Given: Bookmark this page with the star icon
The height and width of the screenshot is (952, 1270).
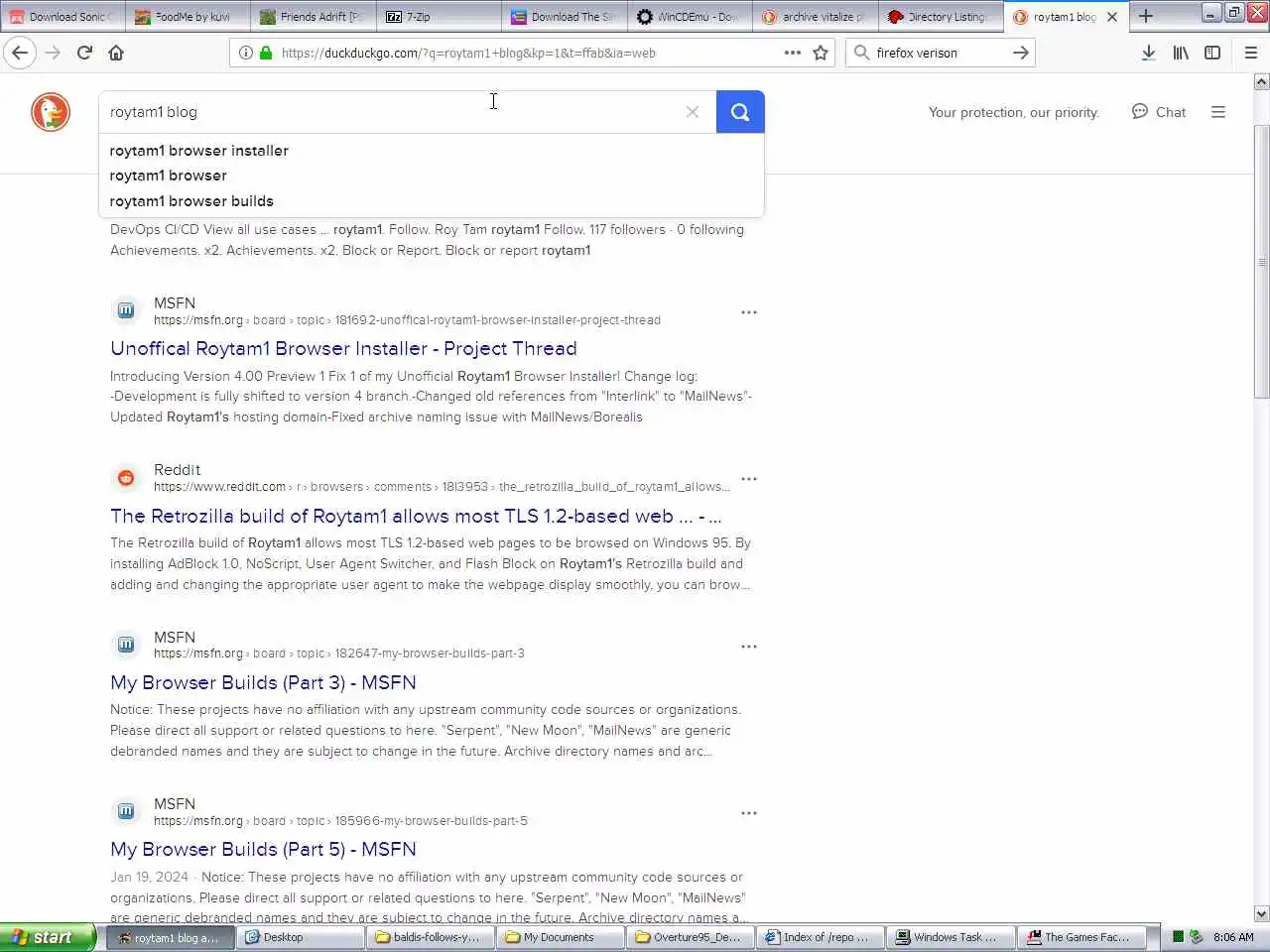Looking at the screenshot, I should click(x=821, y=53).
